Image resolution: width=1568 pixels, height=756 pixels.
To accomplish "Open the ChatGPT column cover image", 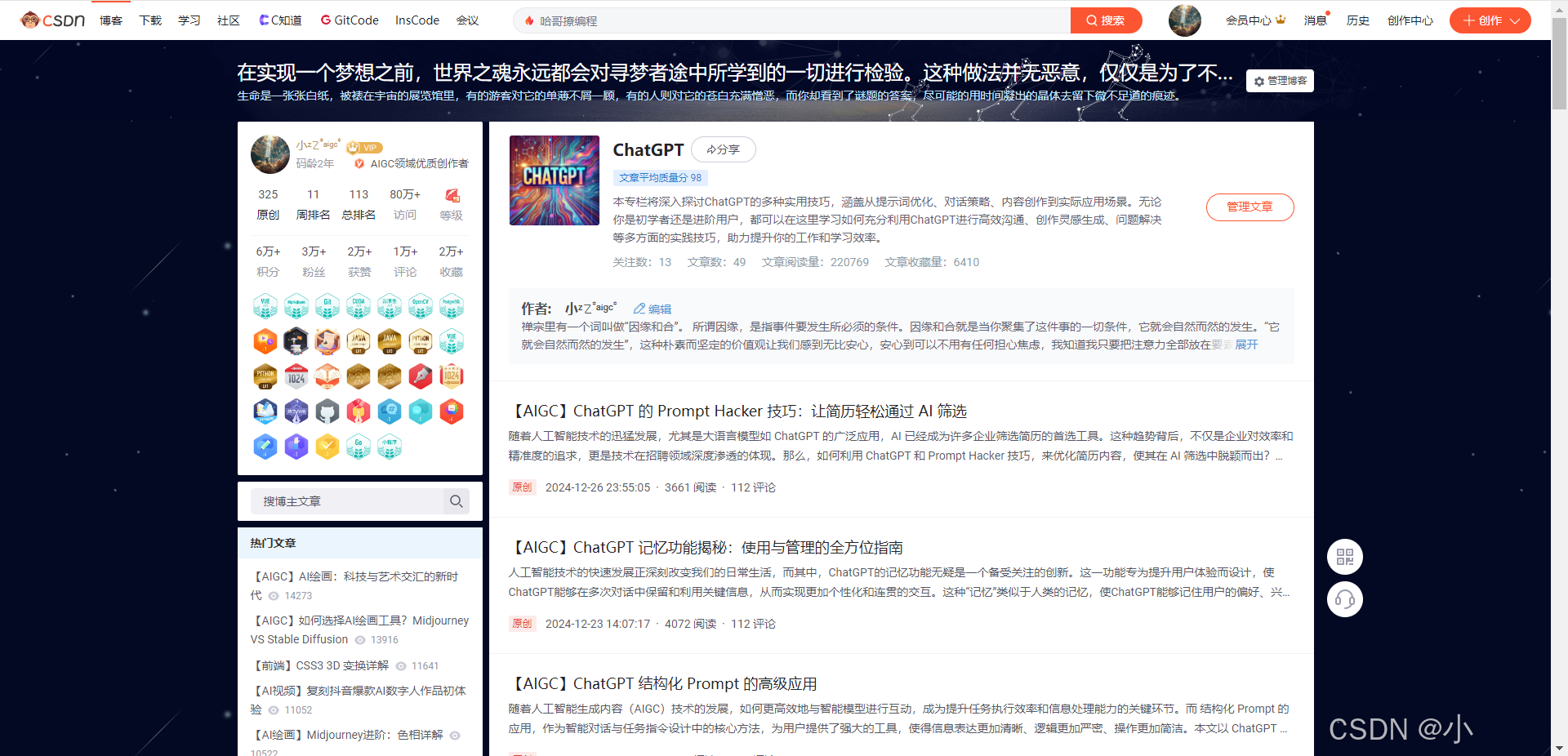I will pos(555,180).
